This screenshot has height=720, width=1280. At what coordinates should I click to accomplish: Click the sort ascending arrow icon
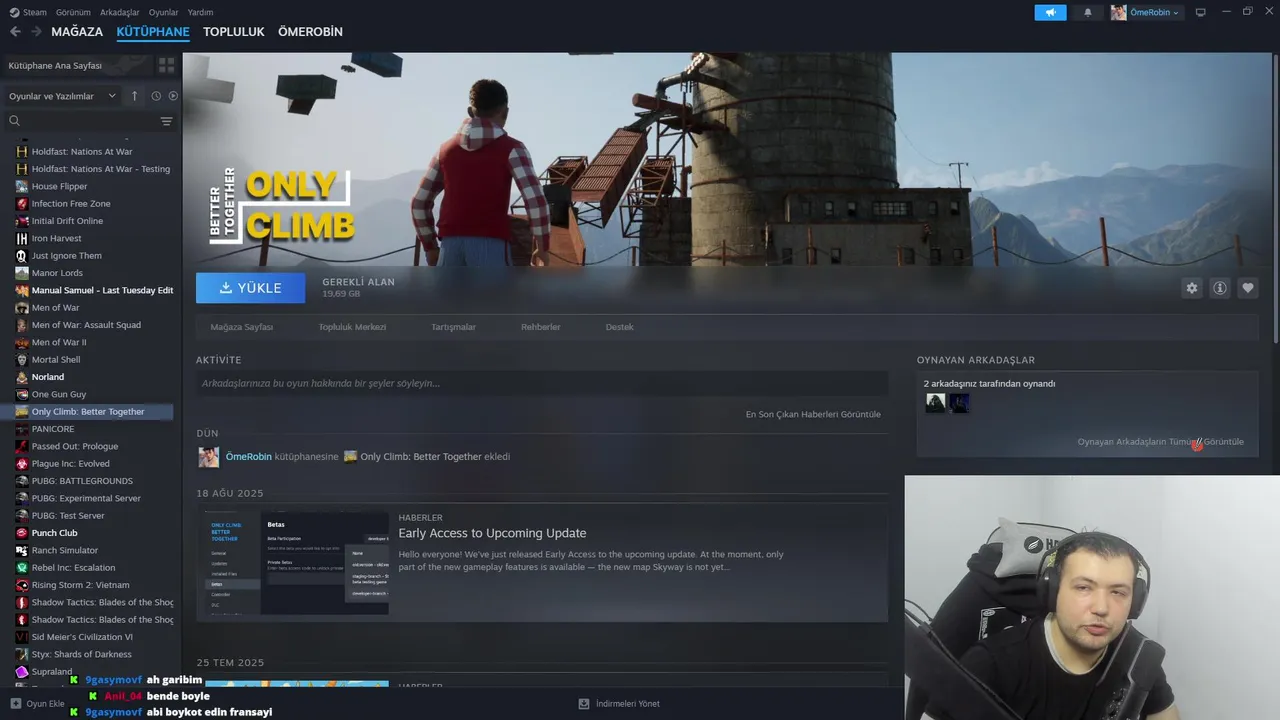pos(135,96)
